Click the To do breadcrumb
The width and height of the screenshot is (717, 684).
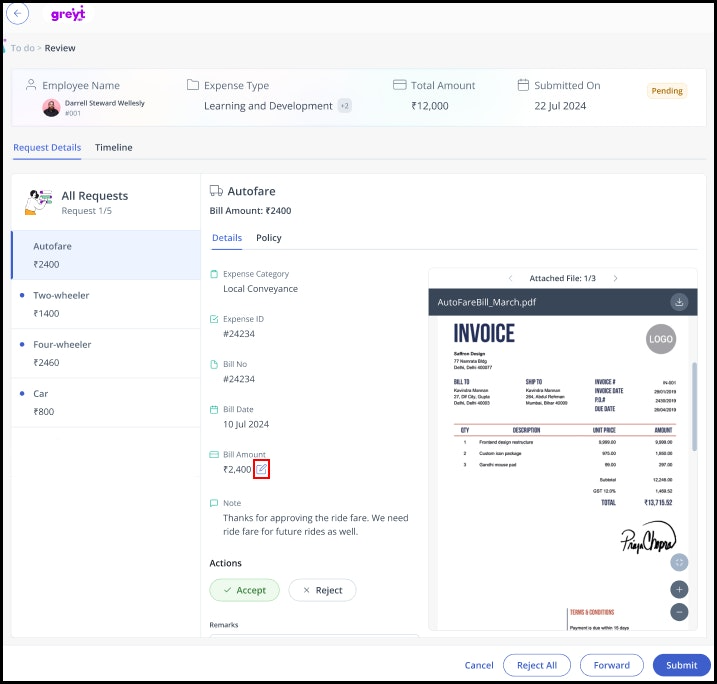pos(22,48)
